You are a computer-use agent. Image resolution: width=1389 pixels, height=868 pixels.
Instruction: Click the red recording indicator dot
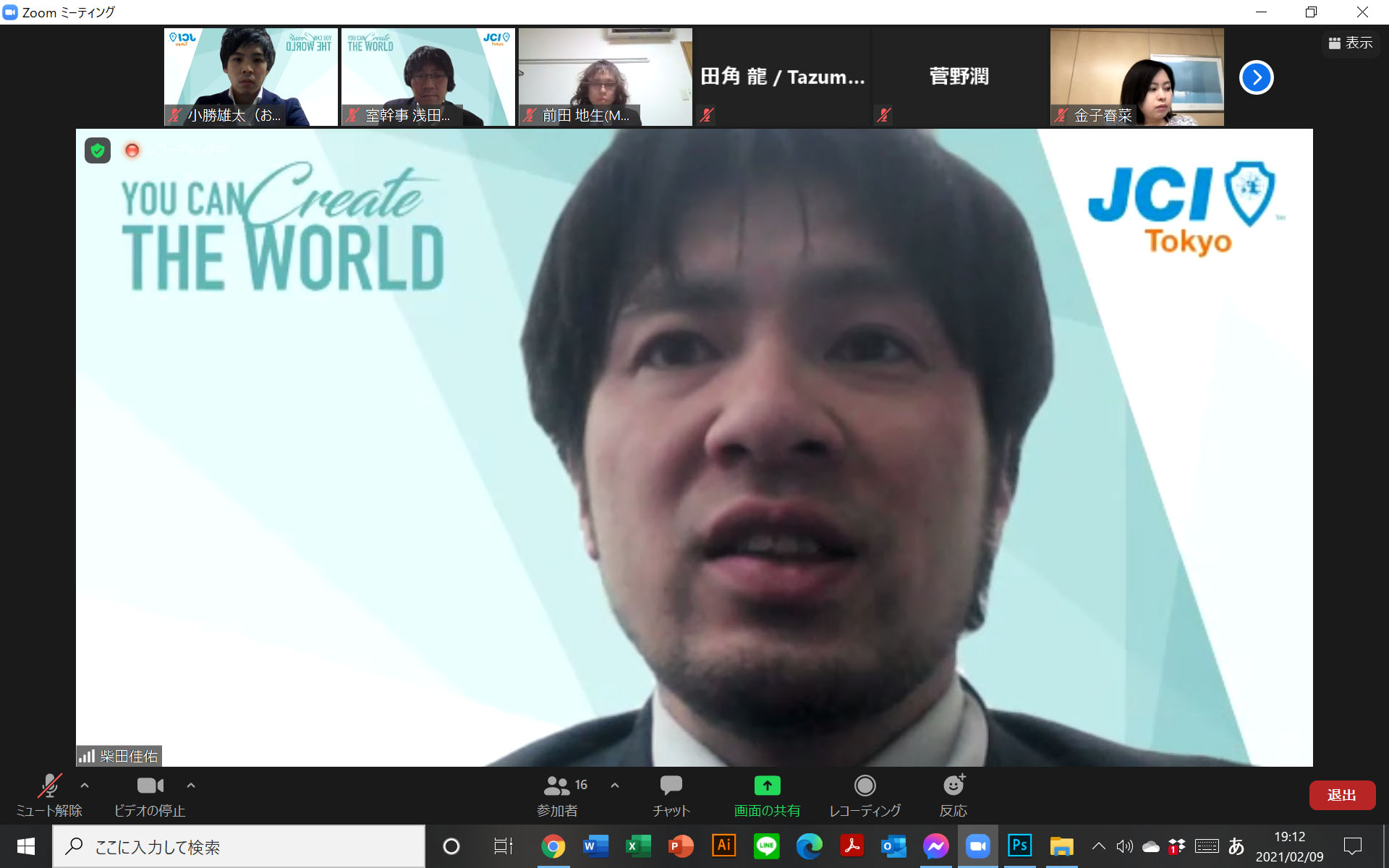132,150
